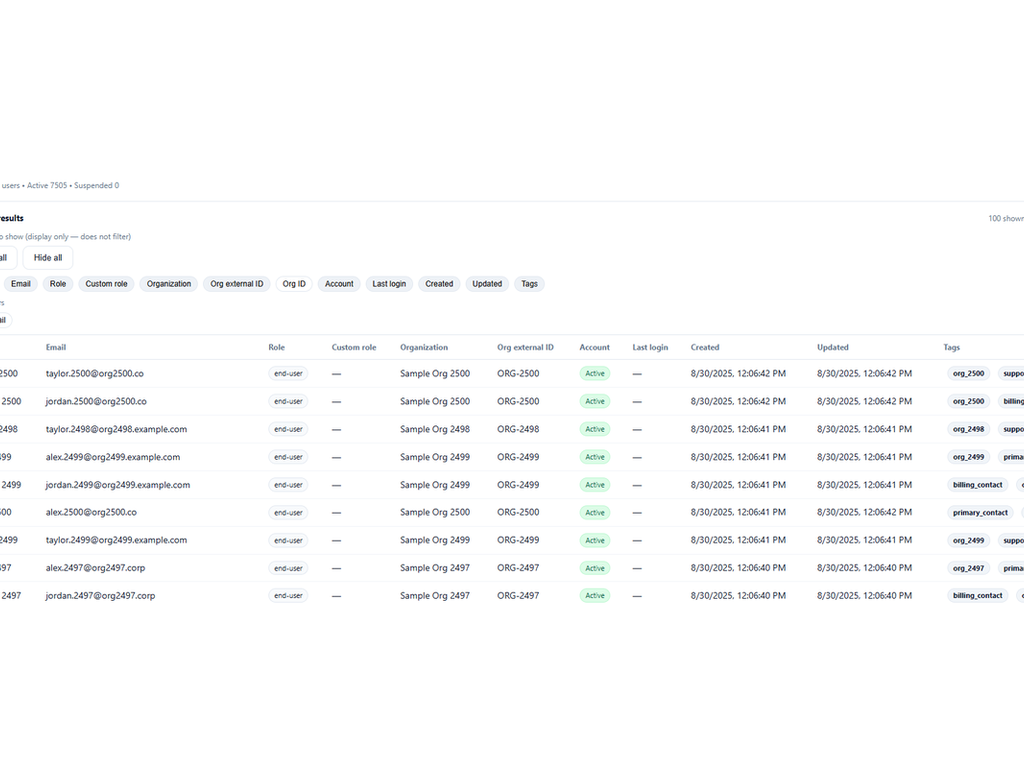
Task: Sort by the Created table header
Action: click(x=705, y=348)
